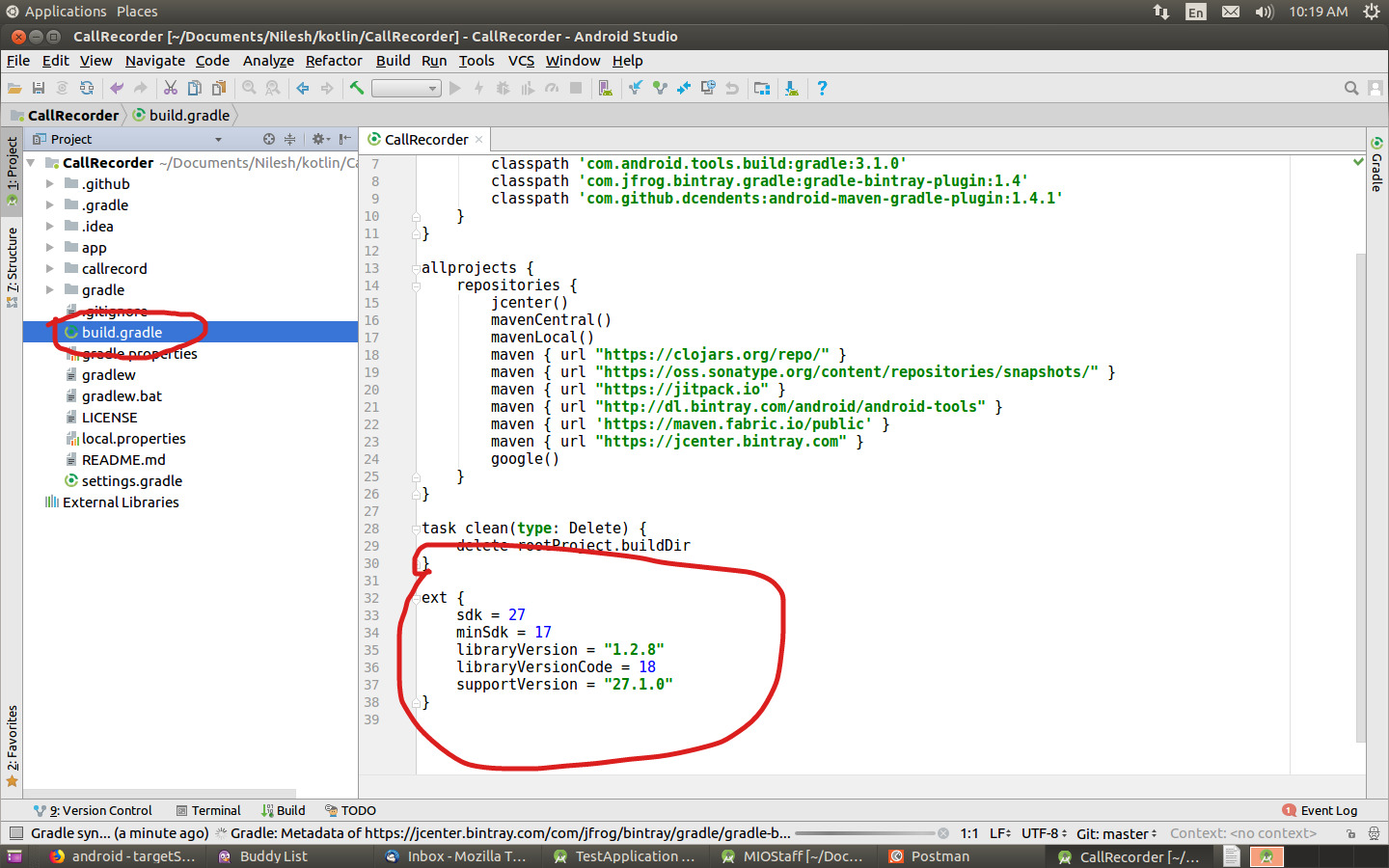Image resolution: width=1389 pixels, height=868 pixels.
Task: Toggle the Terminal tool window
Action: [208, 810]
